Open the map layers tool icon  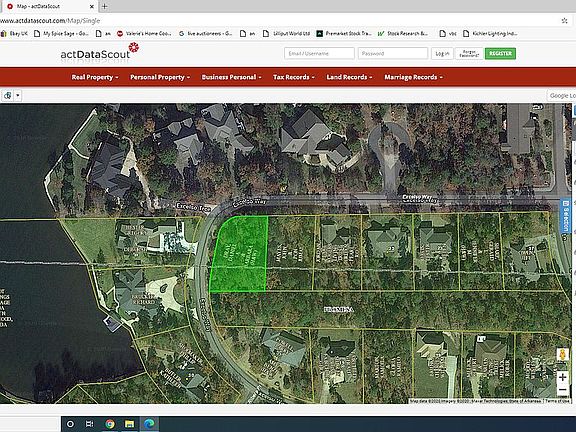click(x=8, y=96)
